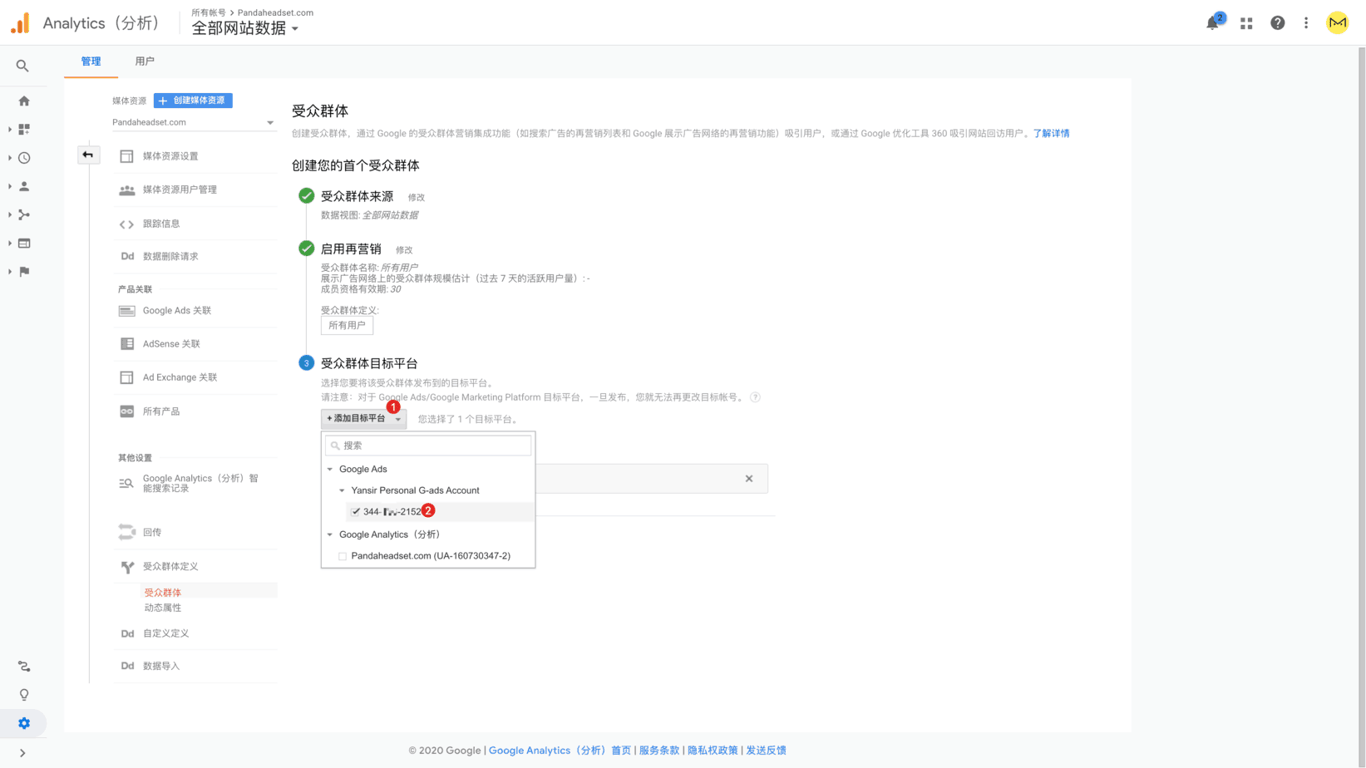Click the help question mark icon

1277,23
